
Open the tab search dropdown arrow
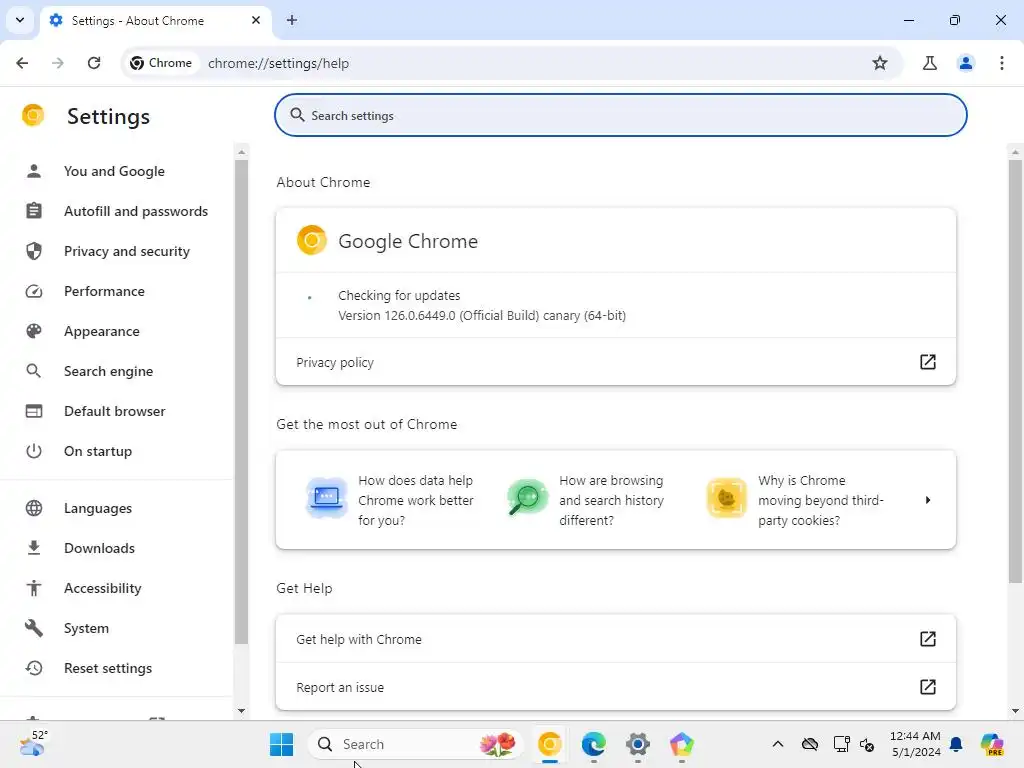[20, 20]
